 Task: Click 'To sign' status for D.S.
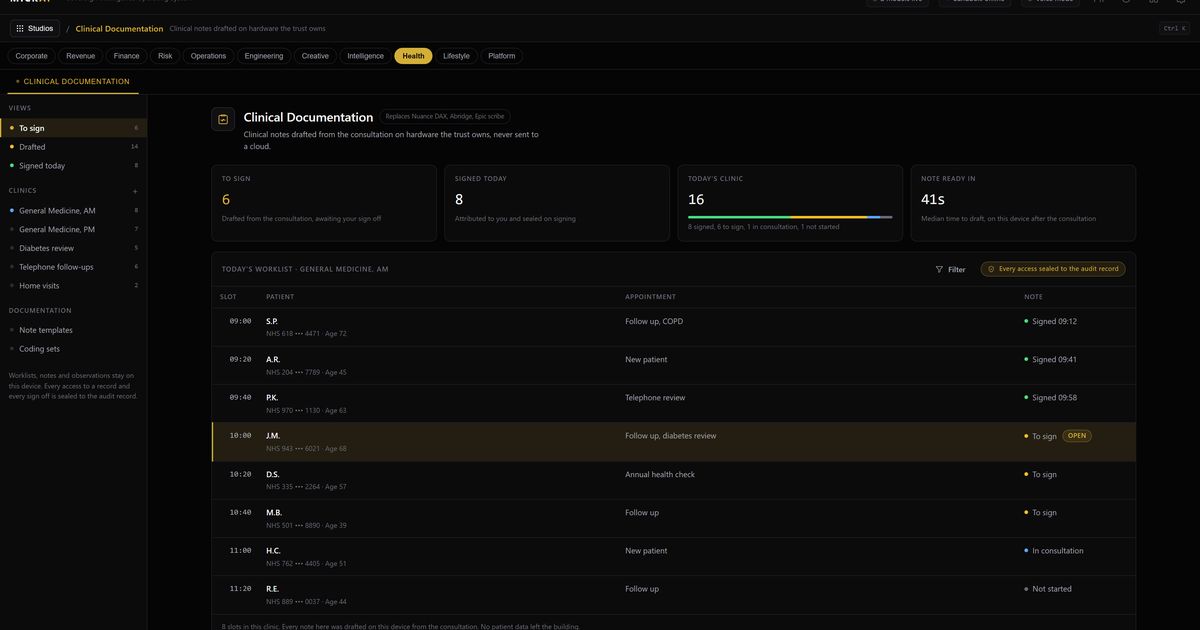click(1040, 474)
